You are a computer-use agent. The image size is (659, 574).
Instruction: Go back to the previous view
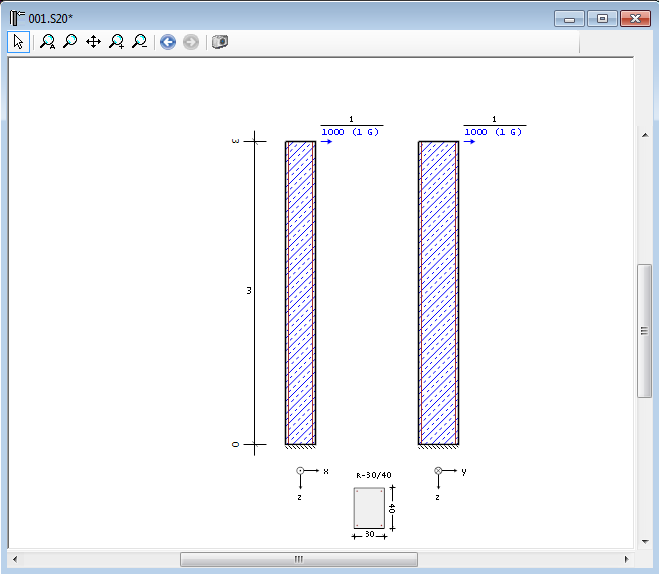167,42
